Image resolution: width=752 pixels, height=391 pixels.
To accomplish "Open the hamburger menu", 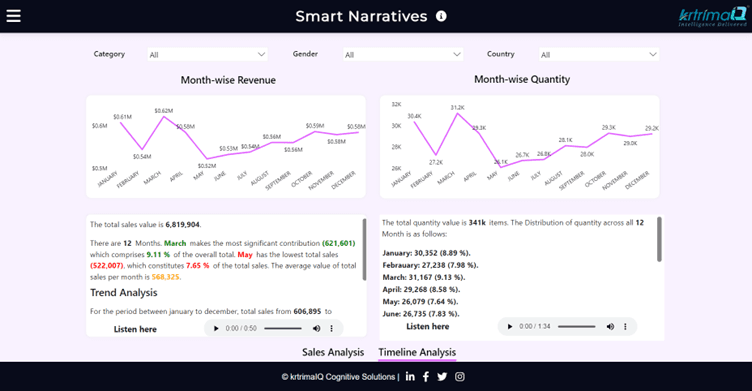I will (x=13, y=16).
